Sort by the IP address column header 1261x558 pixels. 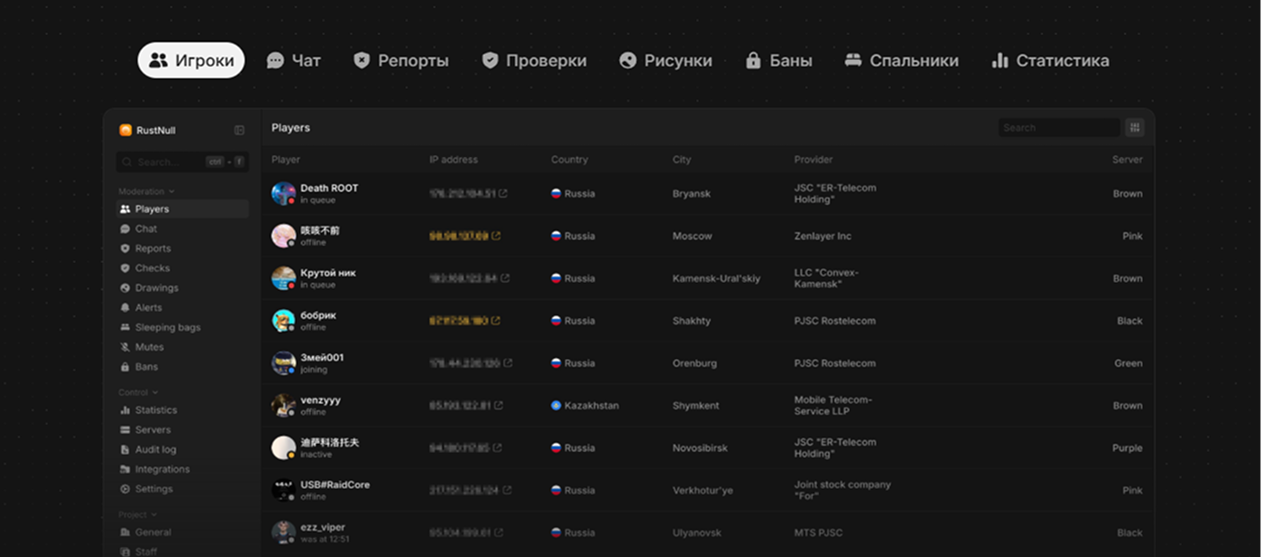point(454,160)
